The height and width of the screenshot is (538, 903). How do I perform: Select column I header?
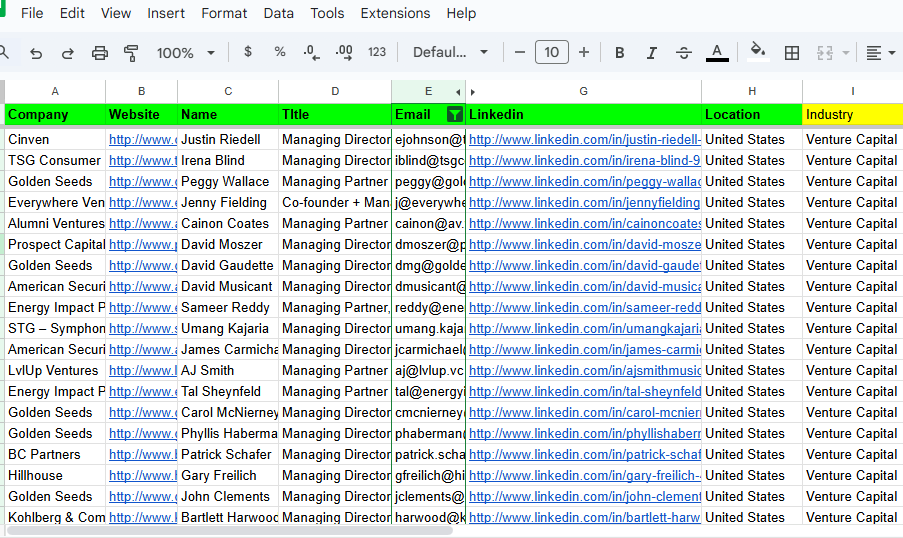[852, 91]
